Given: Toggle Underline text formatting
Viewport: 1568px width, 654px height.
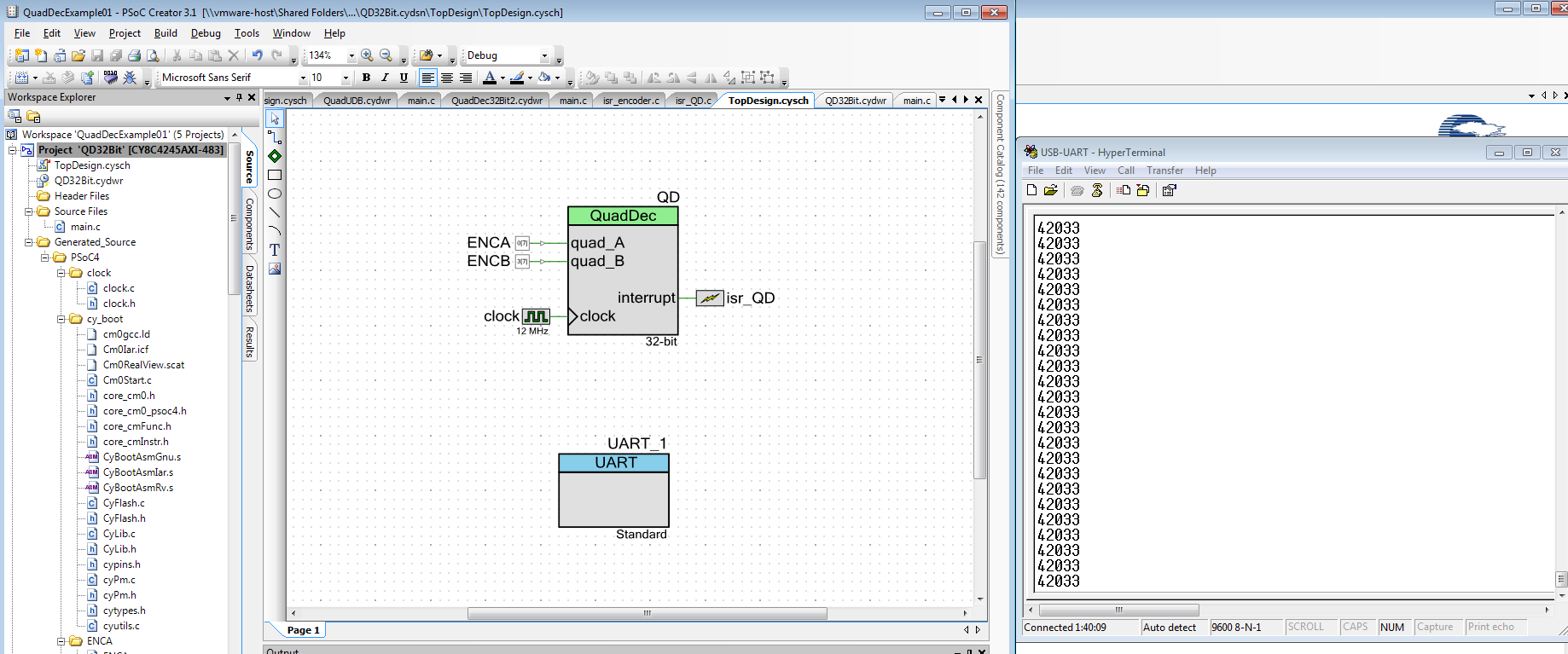Looking at the screenshot, I should (x=404, y=78).
